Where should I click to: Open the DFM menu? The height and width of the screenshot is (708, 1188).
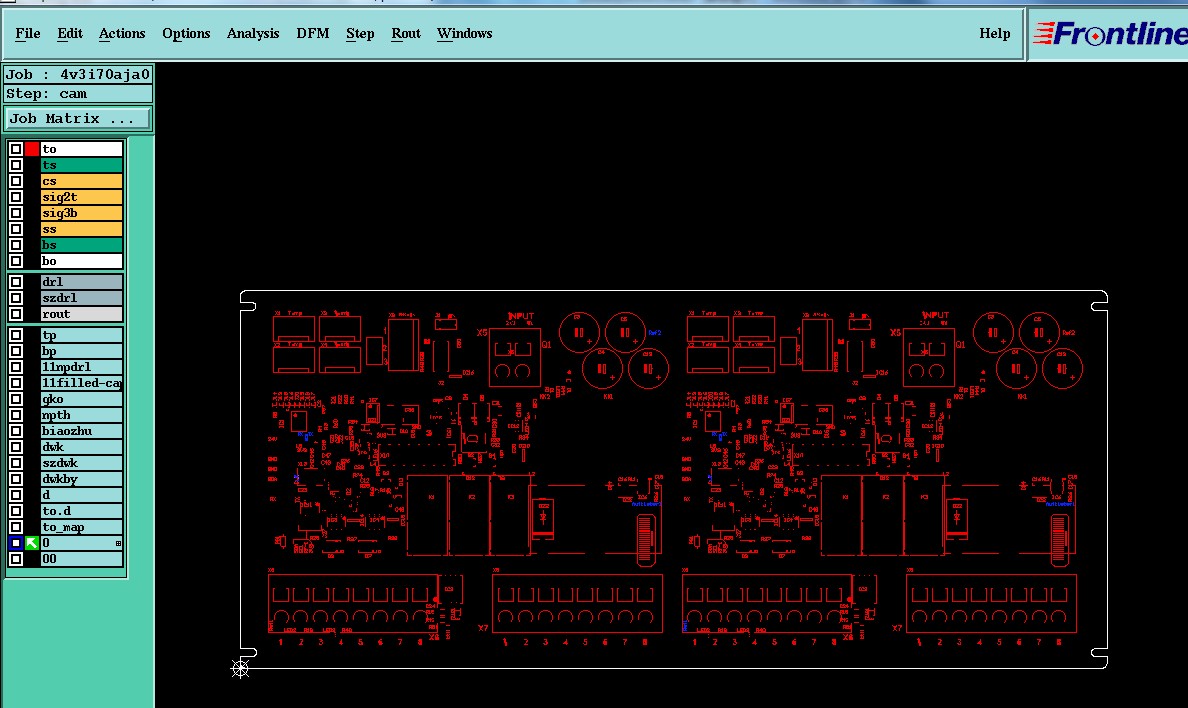click(x=313, y=33)
